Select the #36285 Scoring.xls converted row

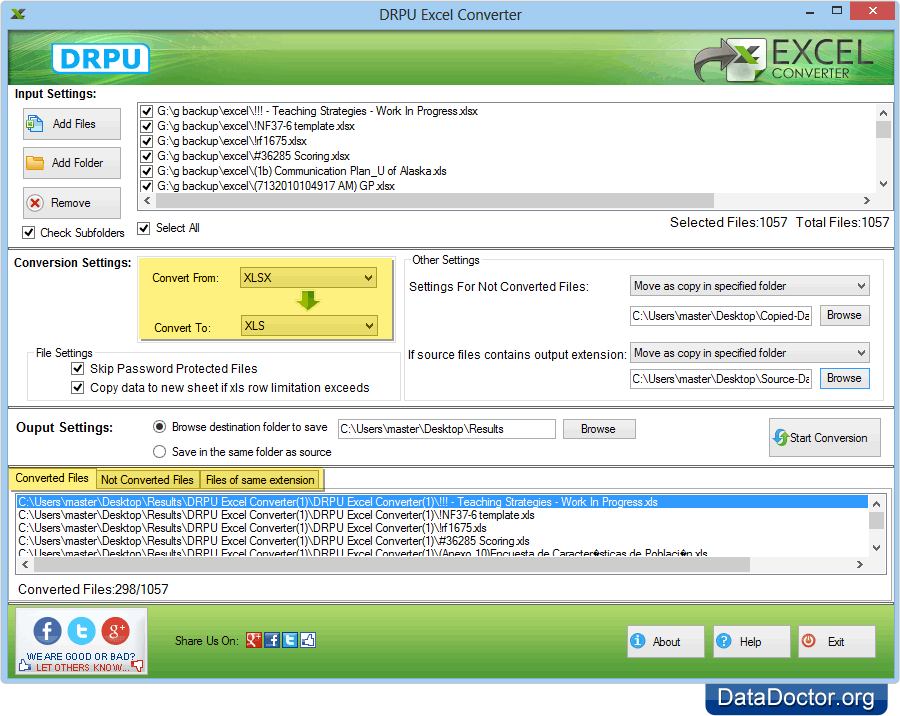coord(442,541)
